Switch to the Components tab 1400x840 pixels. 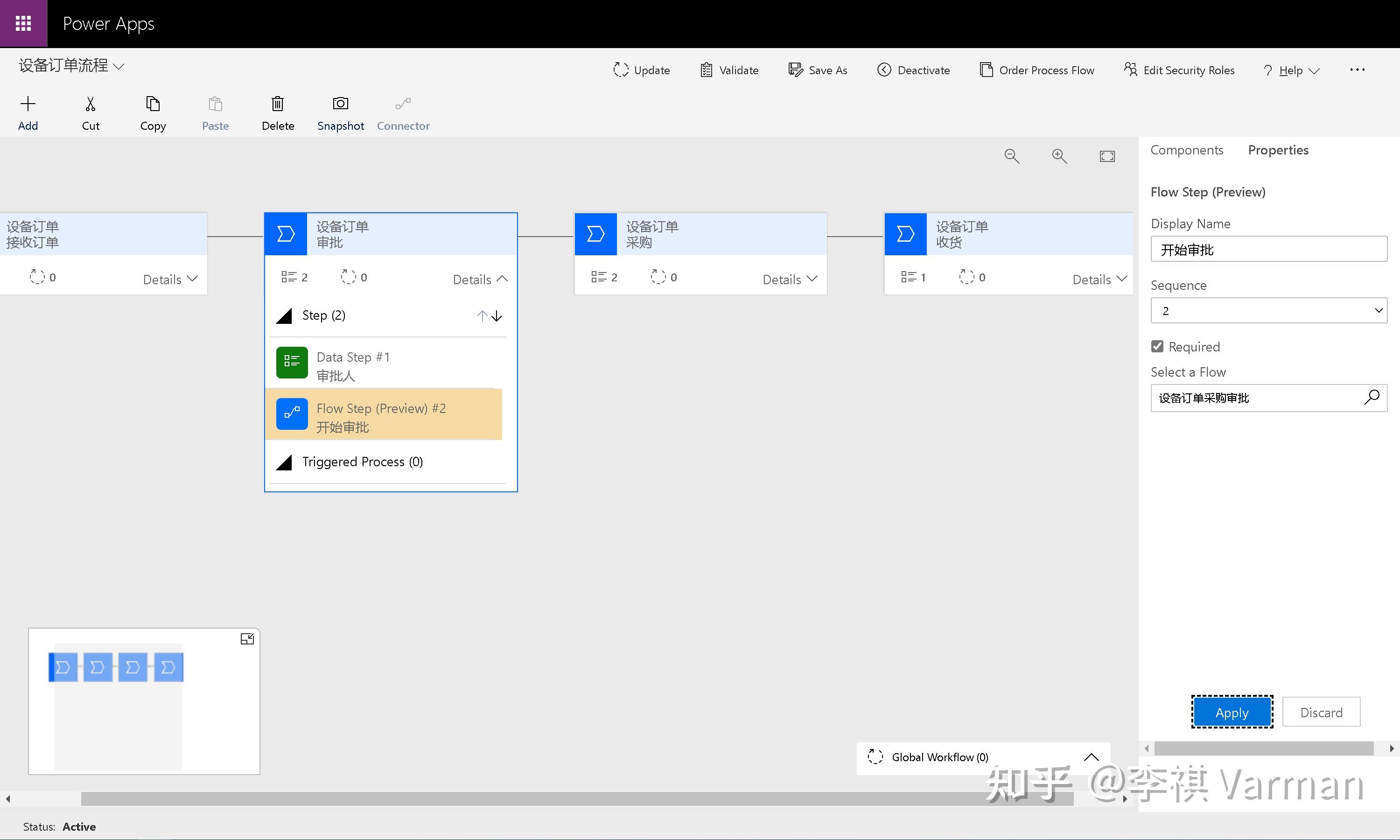(1187, 150)
